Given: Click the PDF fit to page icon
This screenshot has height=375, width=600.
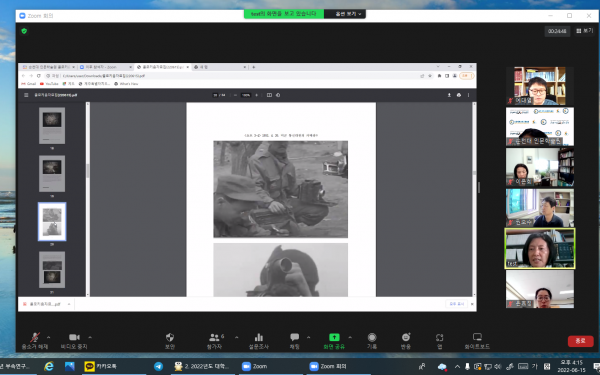Looking at the screenshot, I should pyautogui.click(x=269, y=95).
